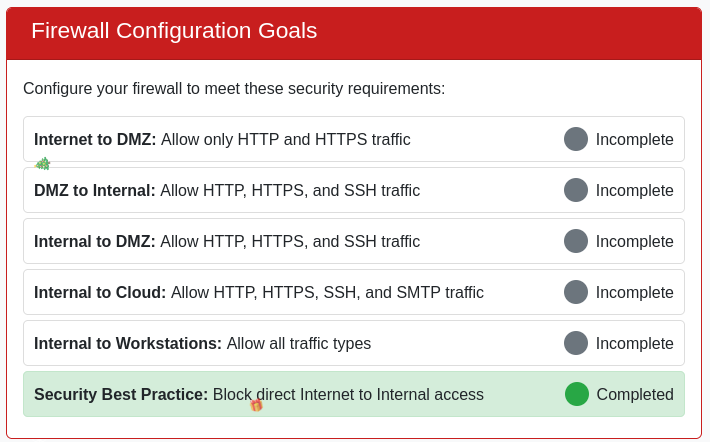
Task: Click the small Christmas tree icon
Action: (x=43, y=164)
